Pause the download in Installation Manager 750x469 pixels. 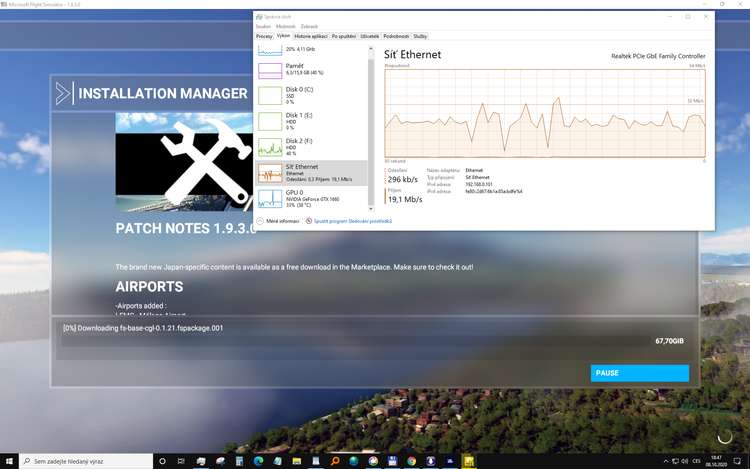[640, 373]
